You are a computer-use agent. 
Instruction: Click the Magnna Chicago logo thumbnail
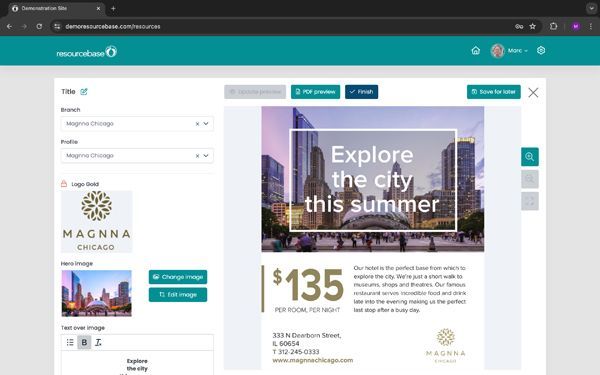[96, 222]
